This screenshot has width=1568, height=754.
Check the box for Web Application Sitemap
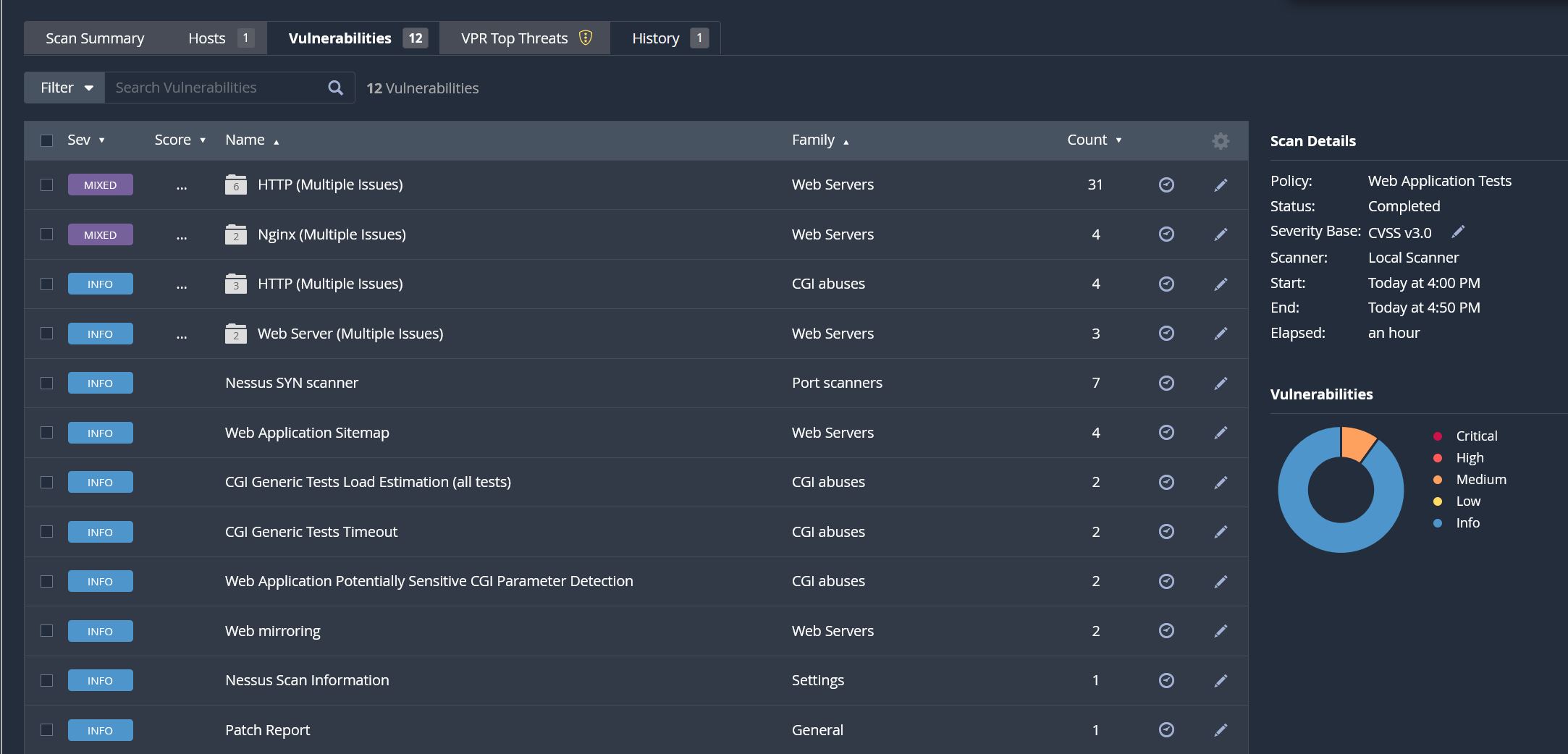47,433
